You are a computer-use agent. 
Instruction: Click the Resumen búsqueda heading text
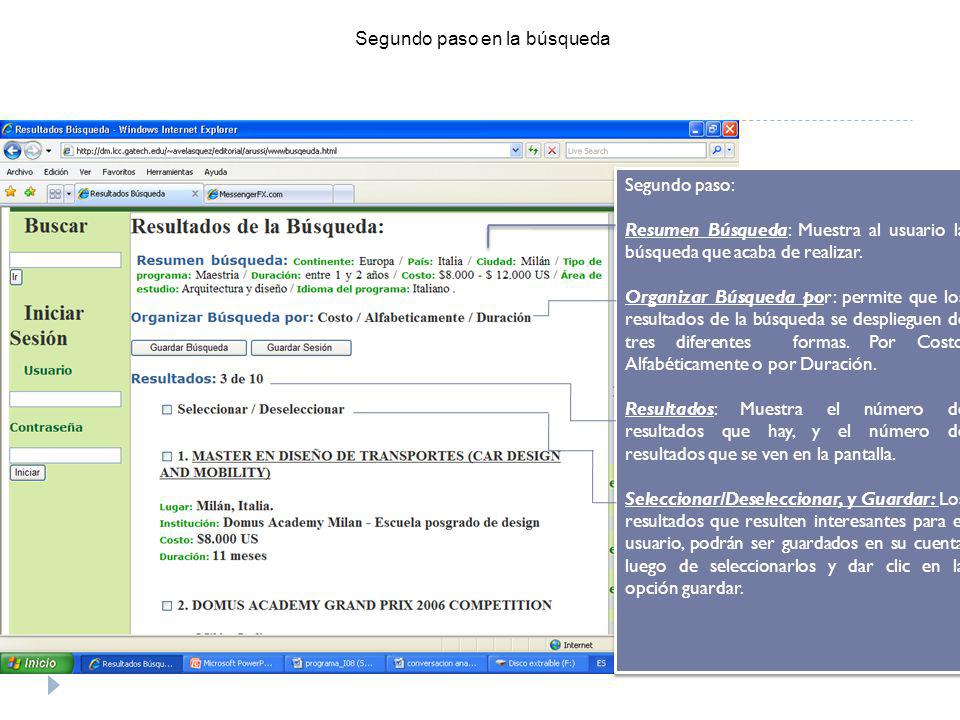(212, 260)
